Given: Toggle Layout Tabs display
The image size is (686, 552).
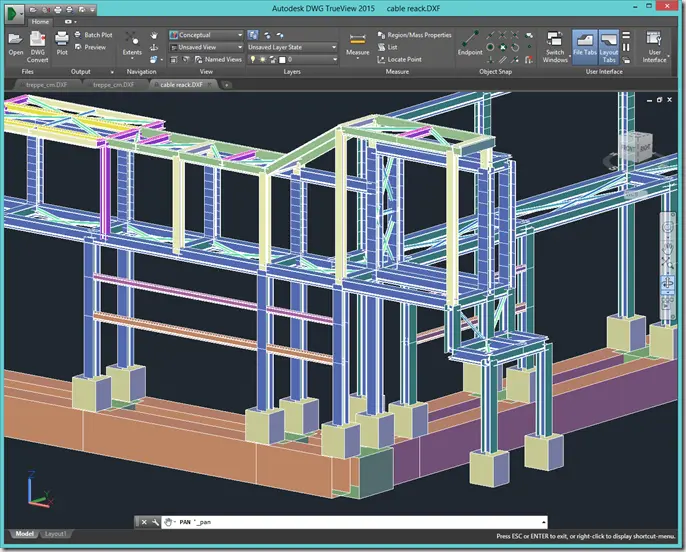Looking at the screenshot, I should pos(609,46).
